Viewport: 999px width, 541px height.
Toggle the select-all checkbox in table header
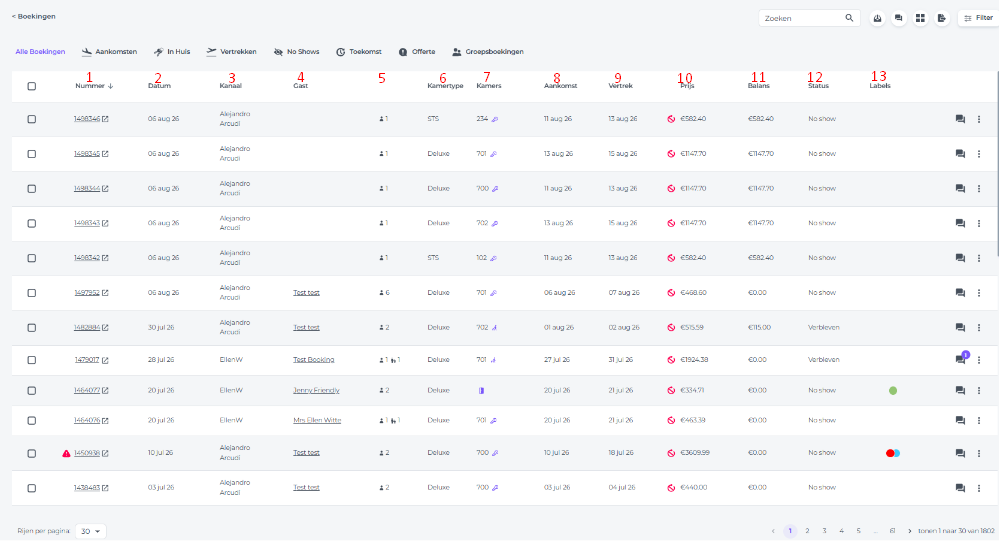pos(32,87)
